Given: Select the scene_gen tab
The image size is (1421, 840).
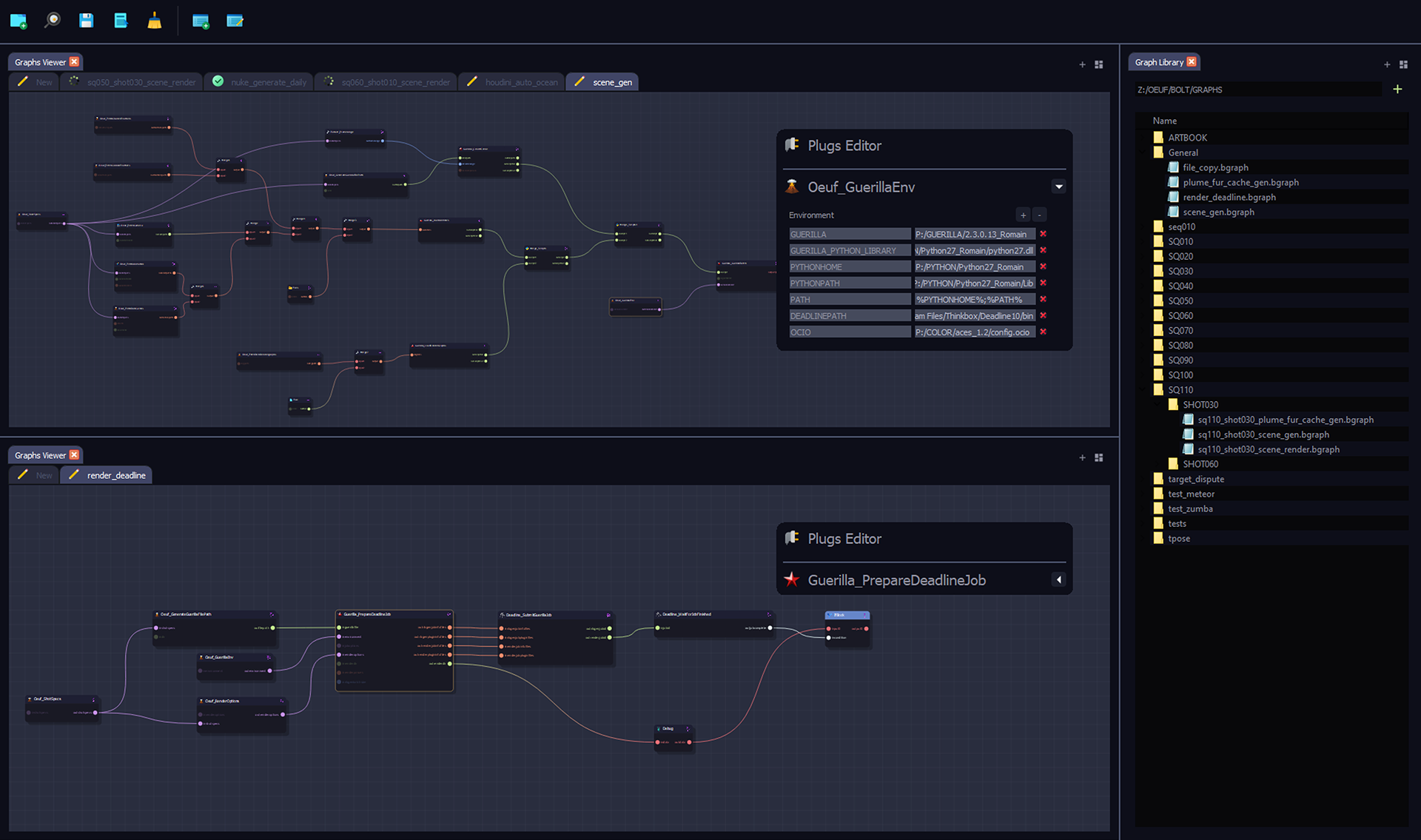Looking at the screenshot, I should [603, 82].
